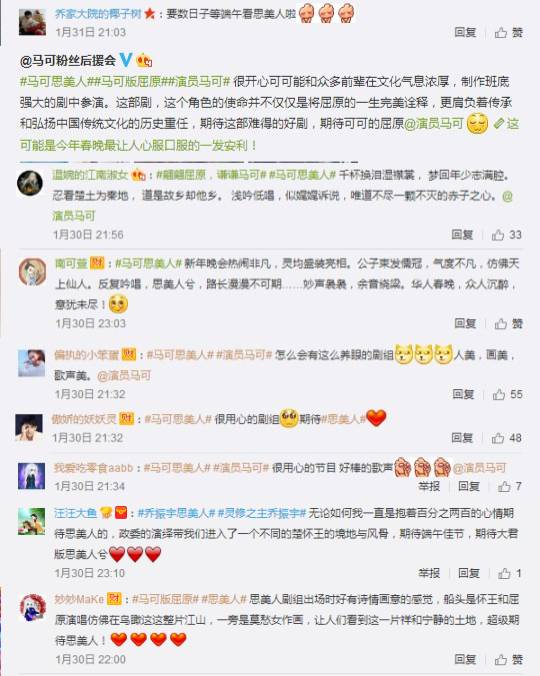The width and height of the screenshot is (540, 676).
Task: Click avatar of 妙妙MaKe commenter
Action: point(33,607)
